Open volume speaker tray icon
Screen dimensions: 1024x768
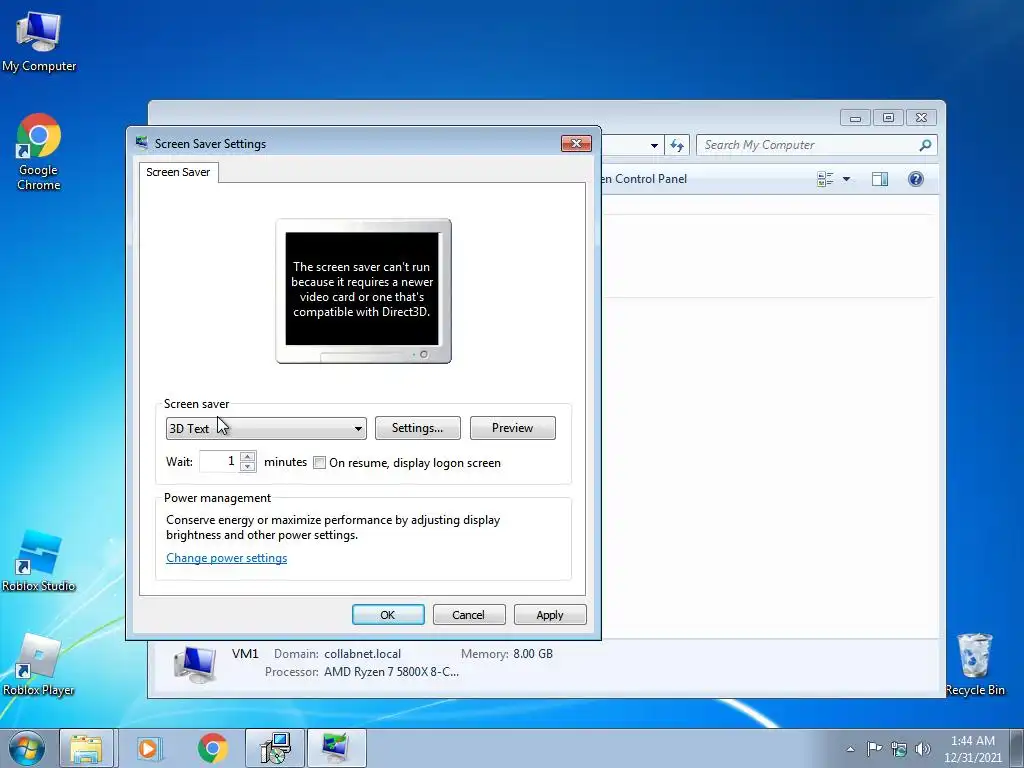point(923,748)
